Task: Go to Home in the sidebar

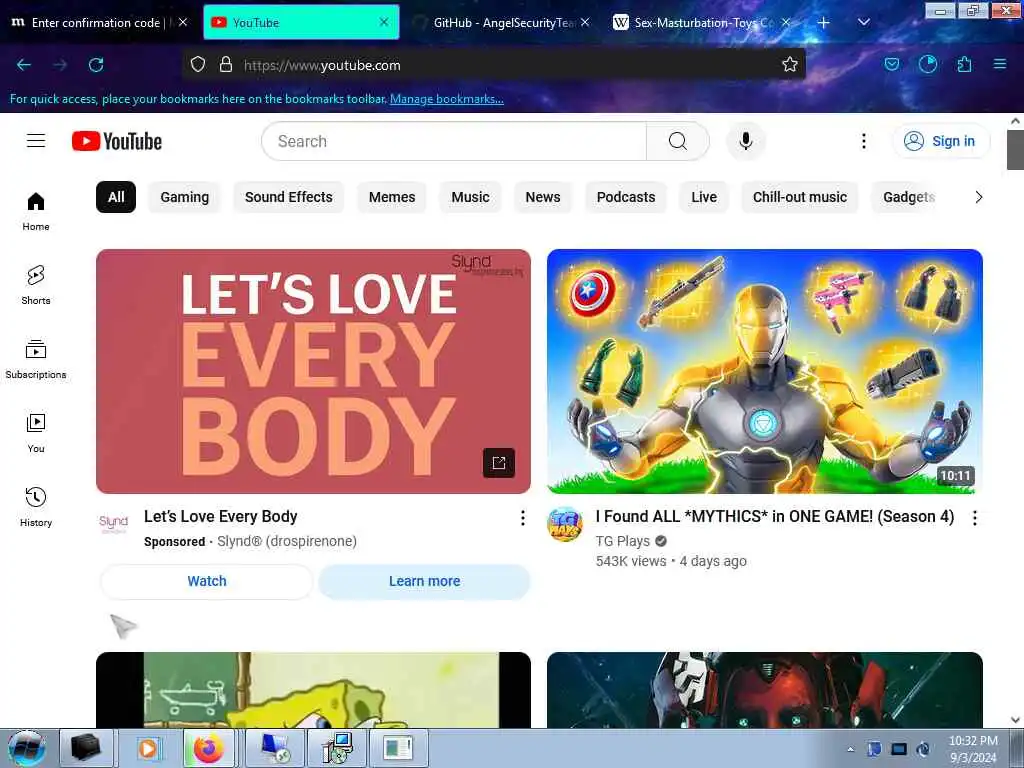Action: coord(36,212)
